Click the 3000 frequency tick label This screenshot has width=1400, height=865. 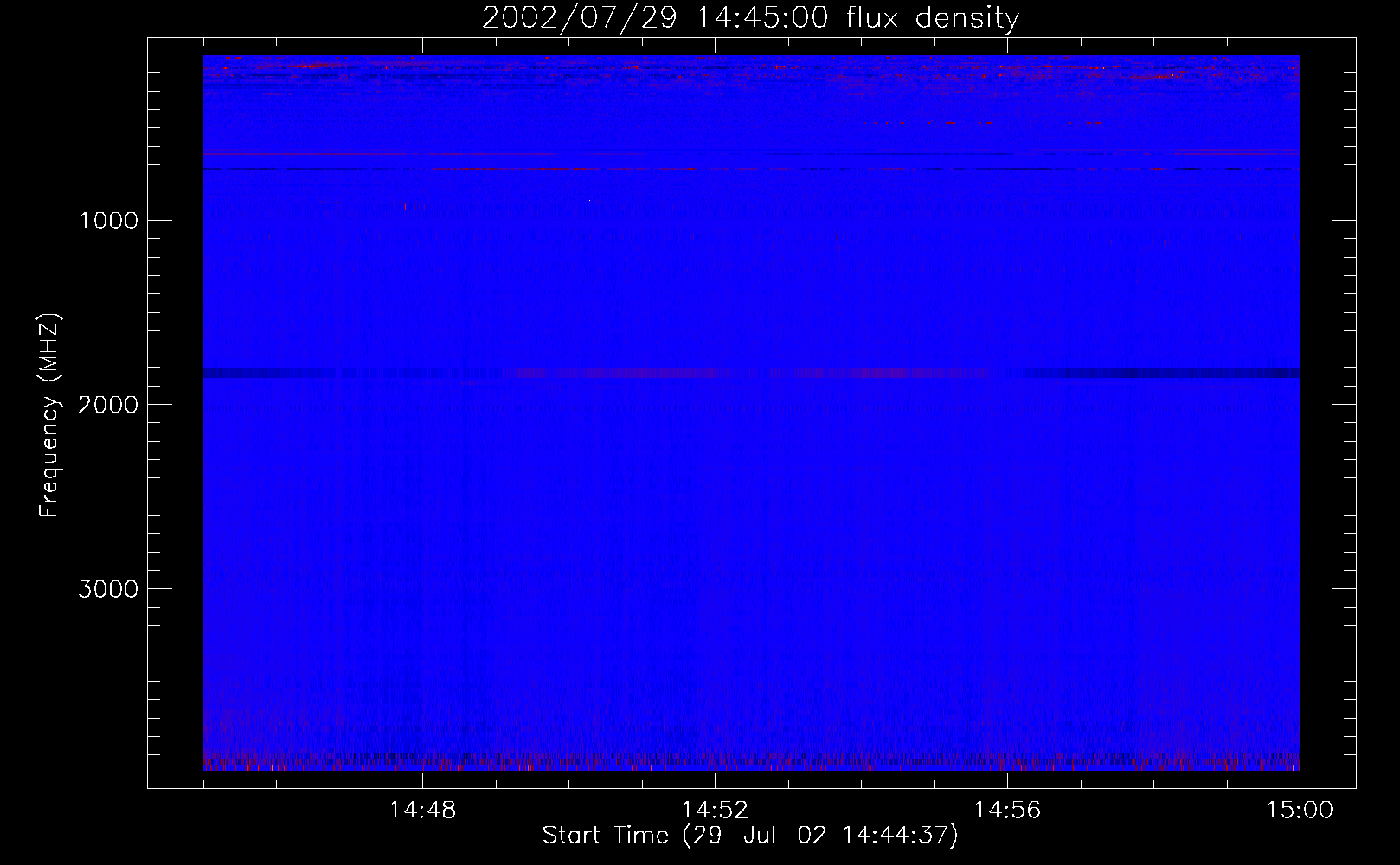pyautogui.click(x=108, y=589)
